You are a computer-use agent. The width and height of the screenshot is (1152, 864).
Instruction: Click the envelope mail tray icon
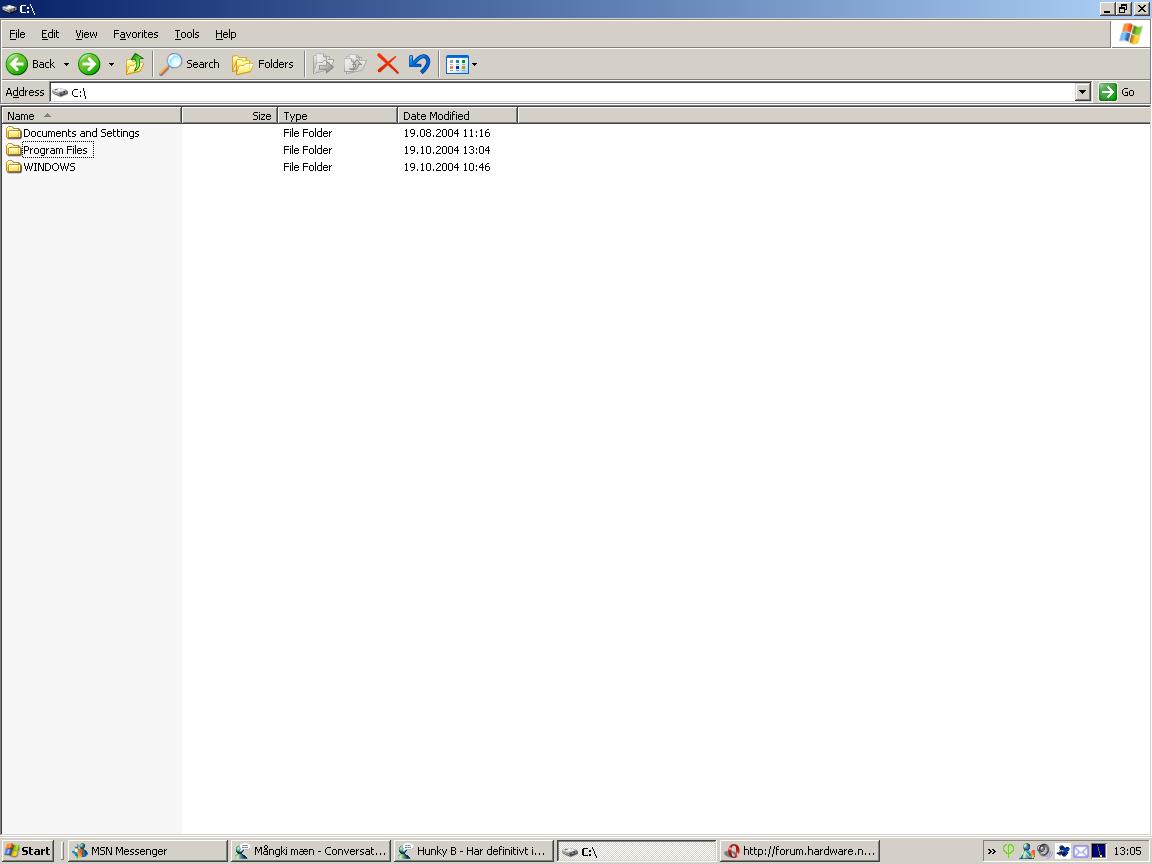coord(1081,851)
